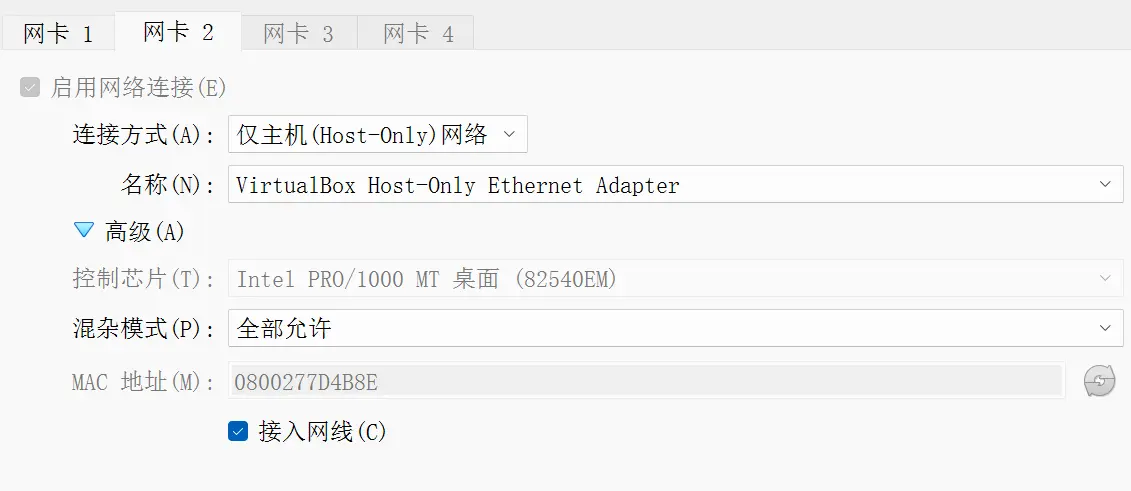Collapse the 高级 blue triangle arrow
1131x491 pixels.
(84, 230)
